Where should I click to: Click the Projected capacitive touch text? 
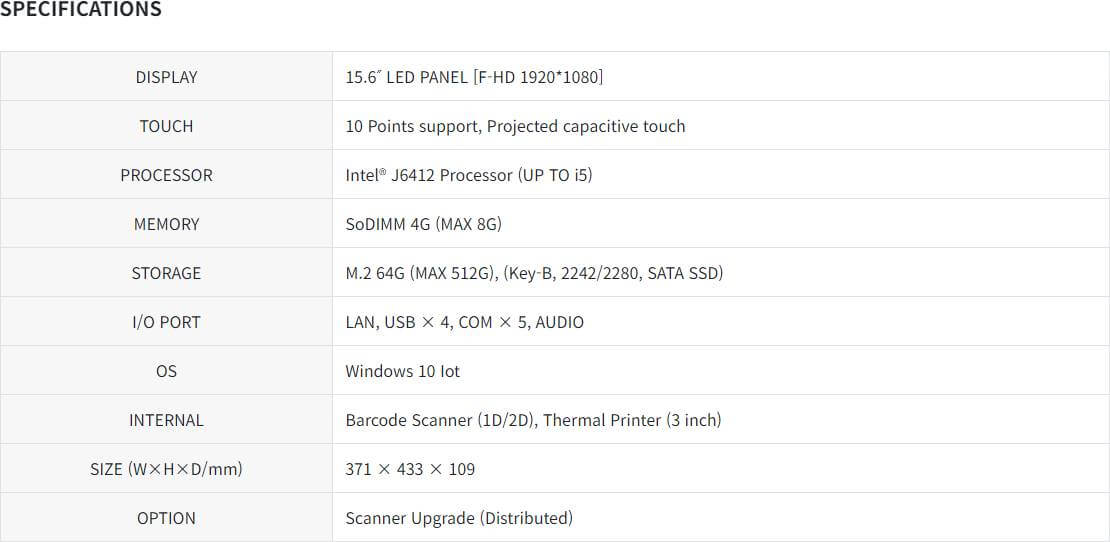point(586,126)
